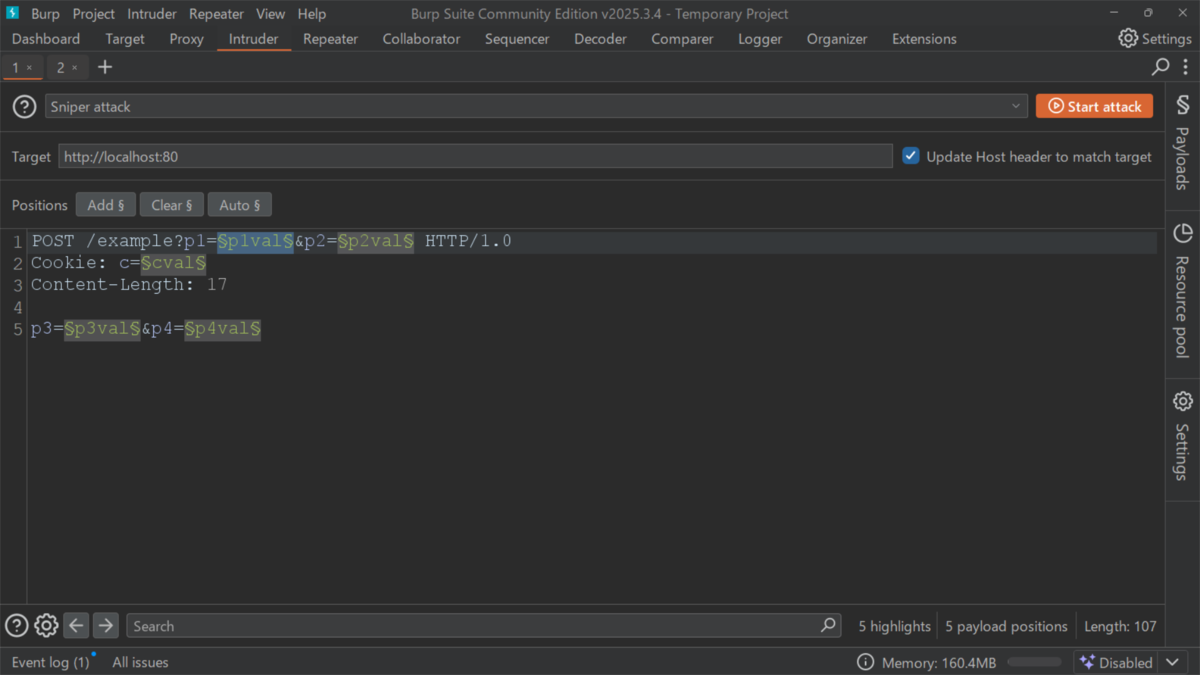
Task: Click the §cval§ cookie payload position
Action: tap(173, 263)
